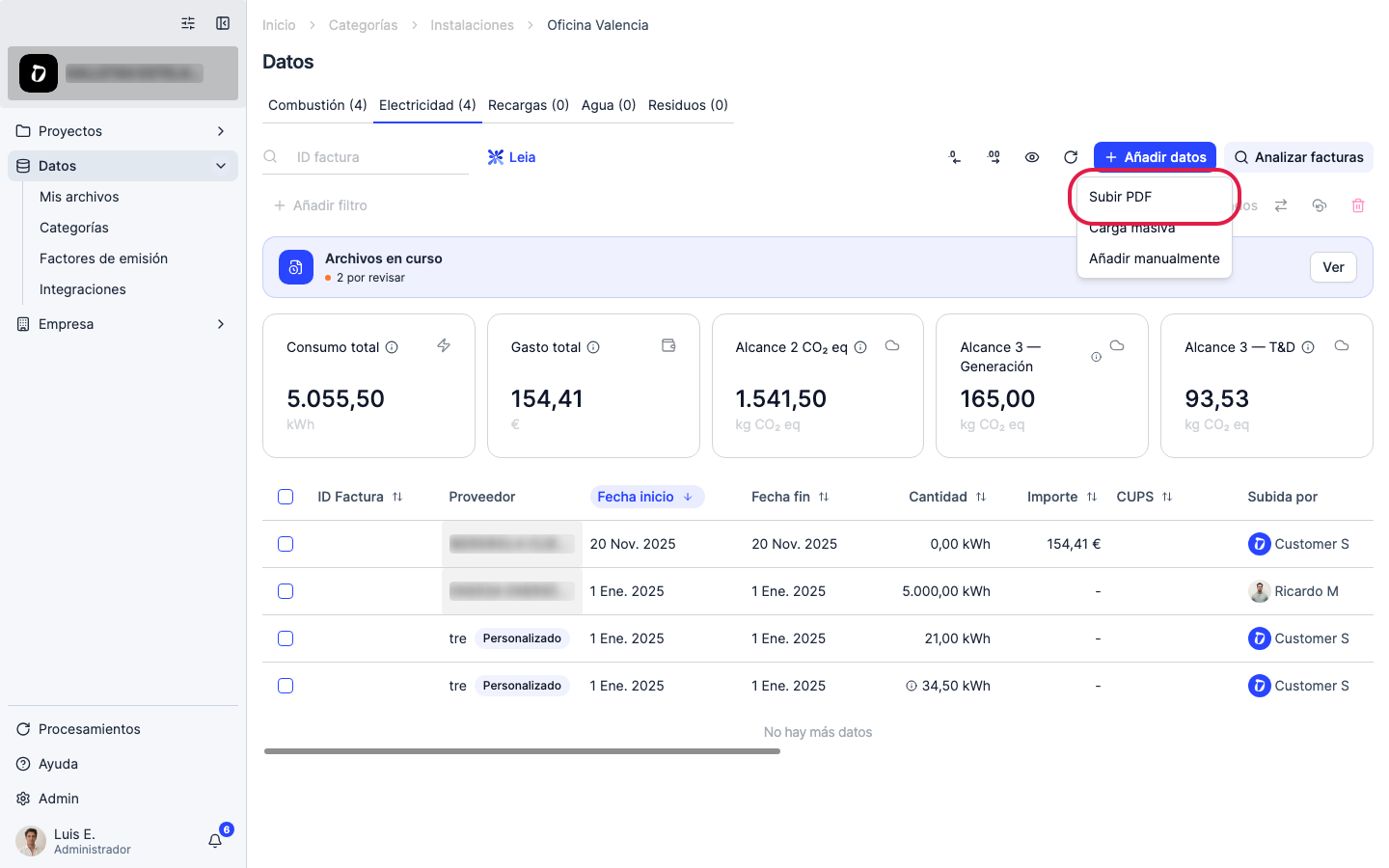Switch to the Electricidad (4) tab
The width and height of the screenshot is (1389, 868).
click(x=427, y=105)
